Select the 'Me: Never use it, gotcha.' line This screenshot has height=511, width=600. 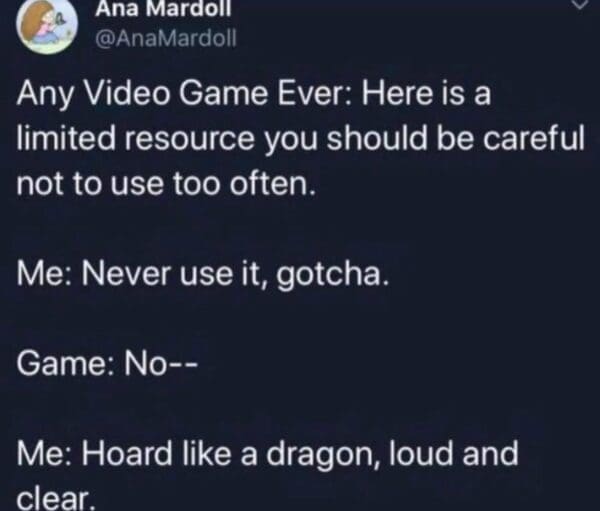203,275
